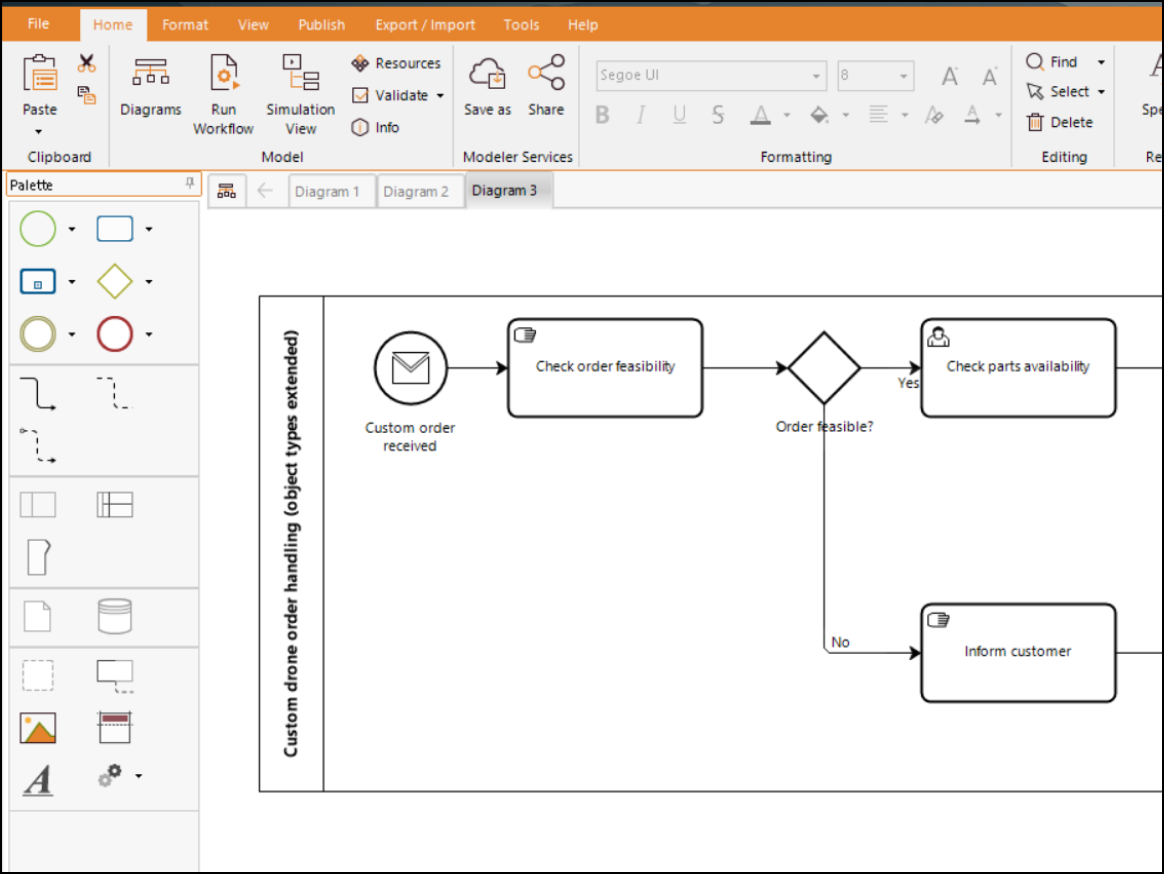Click the Cut scissors icon

(x=86, y=63)
